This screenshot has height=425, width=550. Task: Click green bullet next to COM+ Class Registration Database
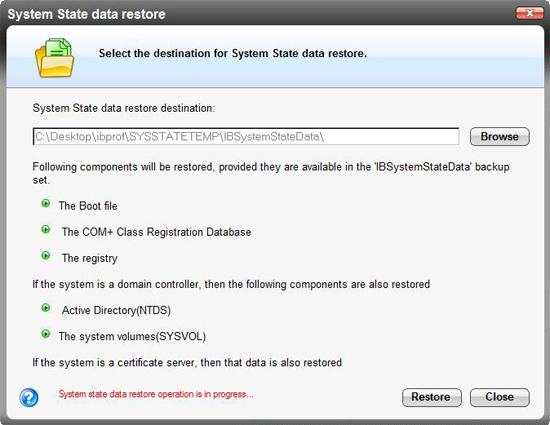click(x=46, y=229)
